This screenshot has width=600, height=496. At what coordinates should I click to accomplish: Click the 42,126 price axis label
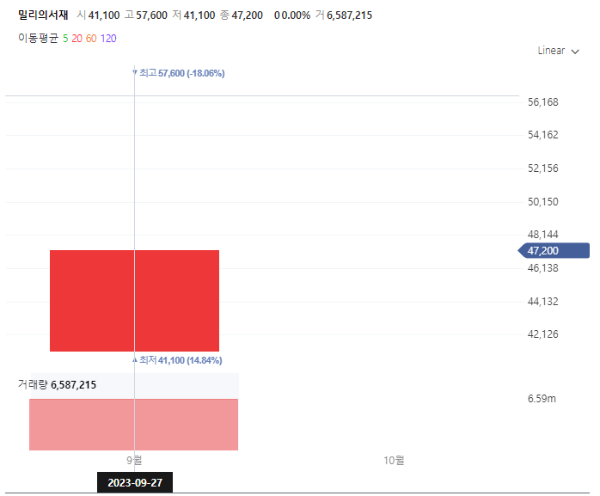click(x=543, y=334)
